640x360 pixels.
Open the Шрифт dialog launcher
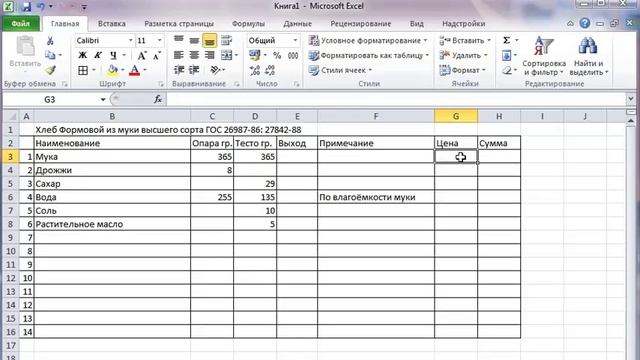161,84
